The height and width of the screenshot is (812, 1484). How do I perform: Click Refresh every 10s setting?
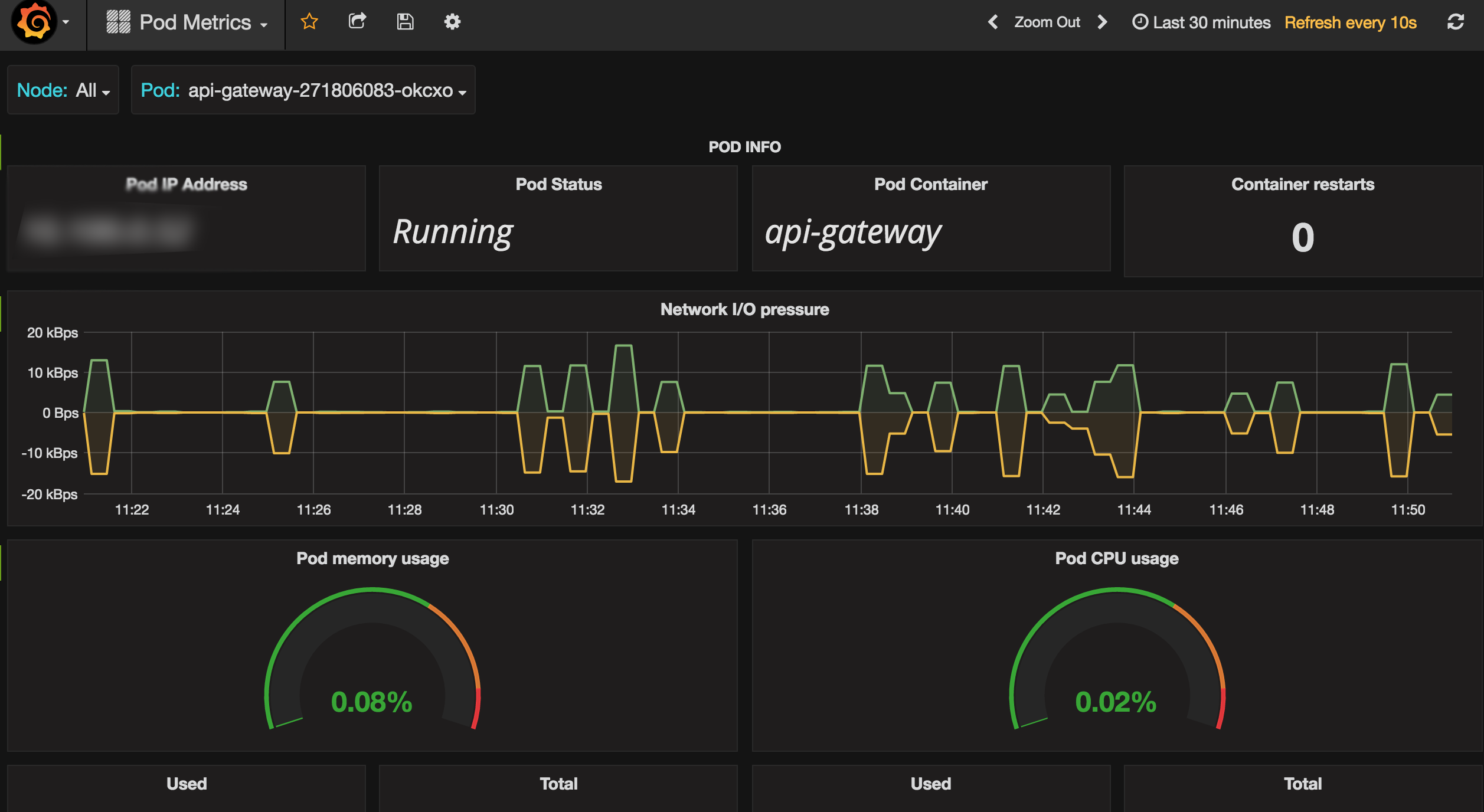click(1350, 22)
